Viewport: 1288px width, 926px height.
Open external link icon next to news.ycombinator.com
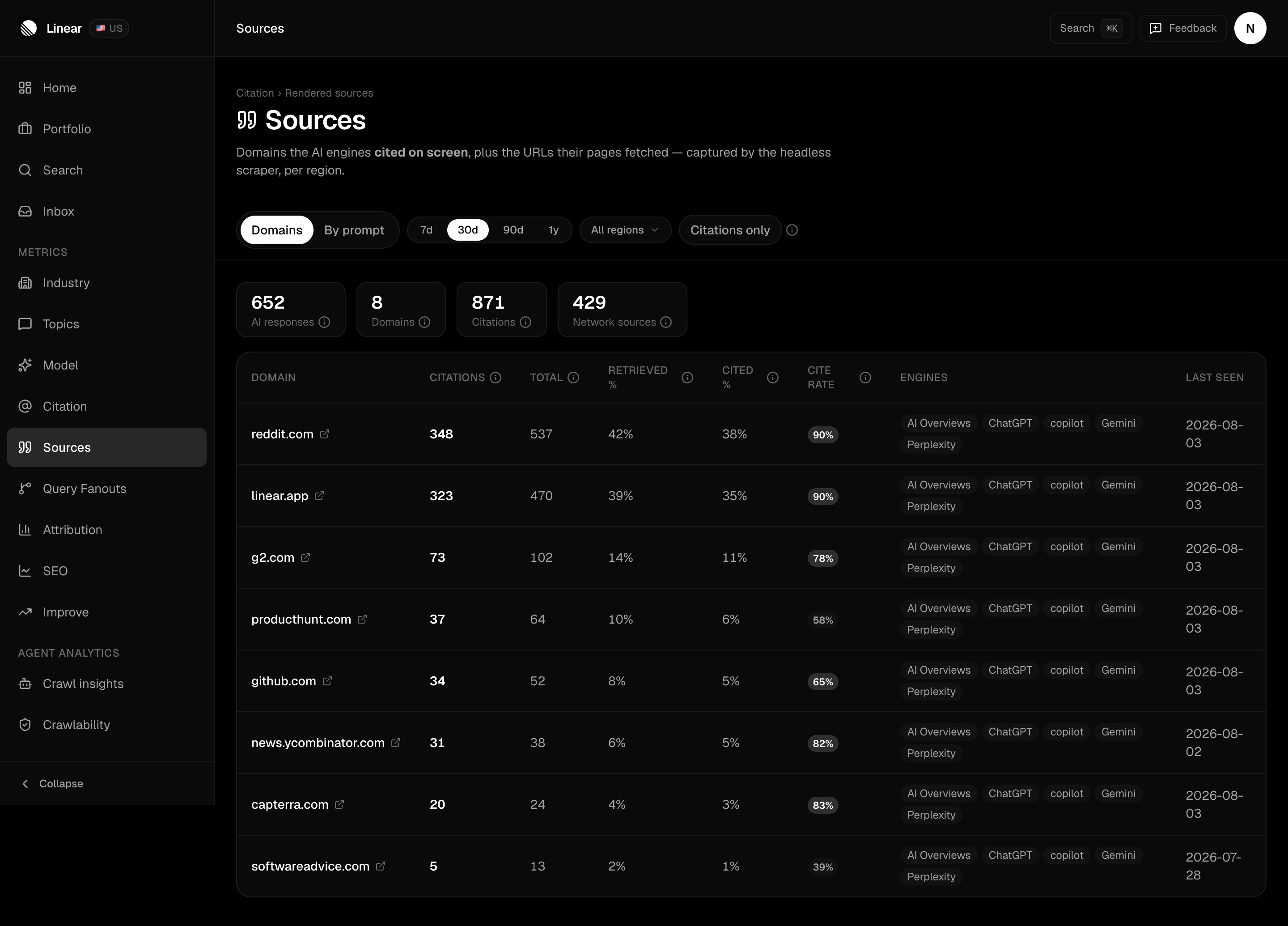(395, 743)
